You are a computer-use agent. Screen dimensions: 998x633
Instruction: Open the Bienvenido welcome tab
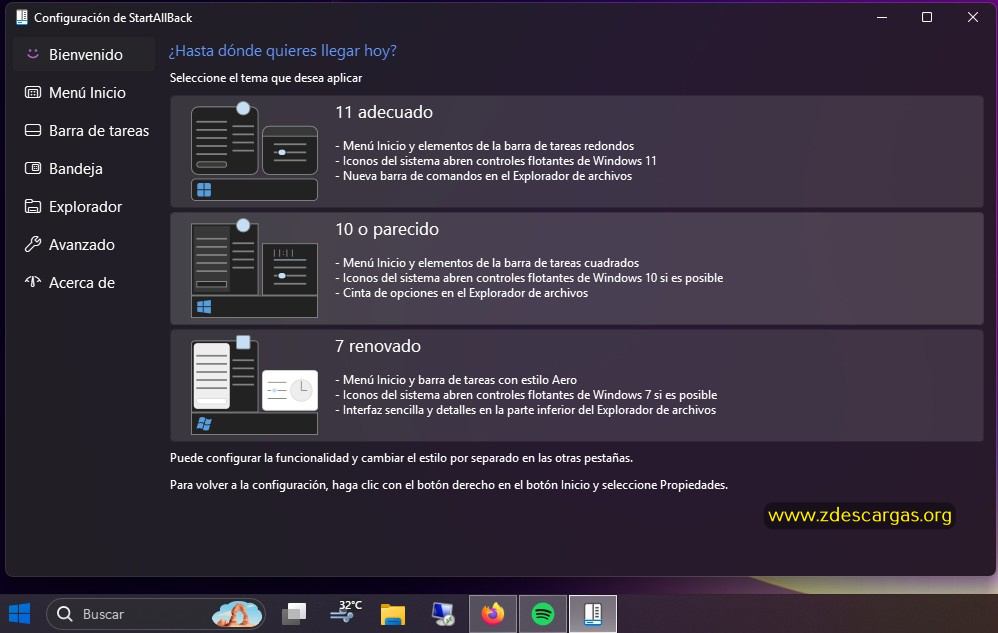[x=84, y=54]
